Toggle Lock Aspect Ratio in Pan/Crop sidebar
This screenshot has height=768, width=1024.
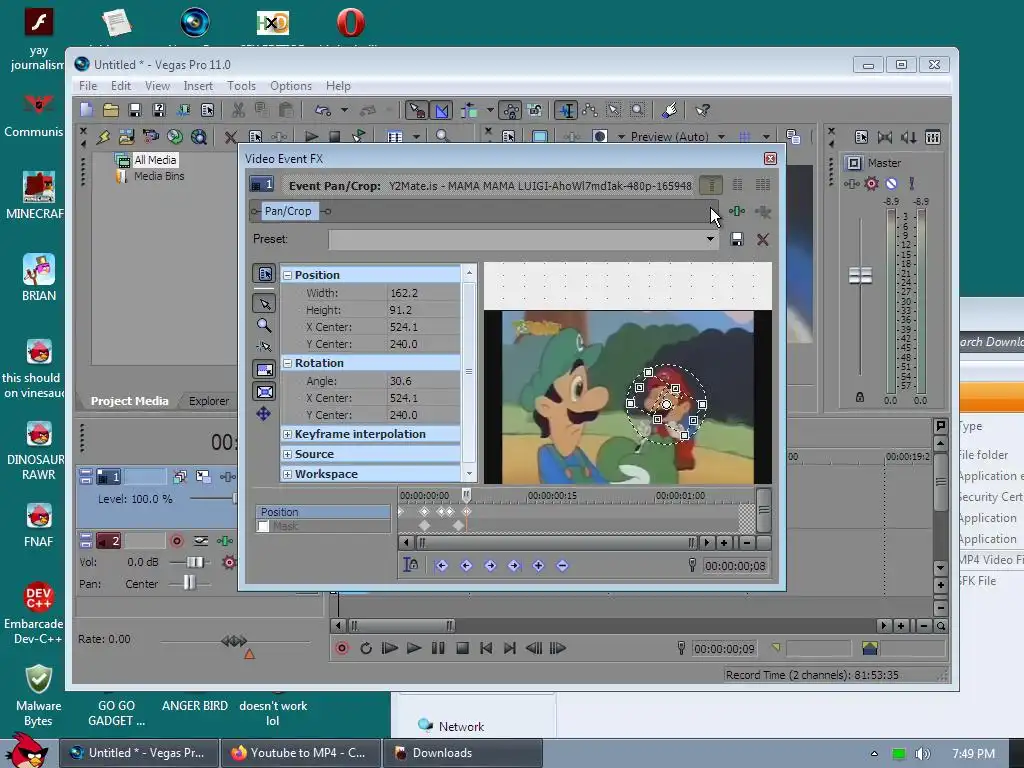click(264, 370)
